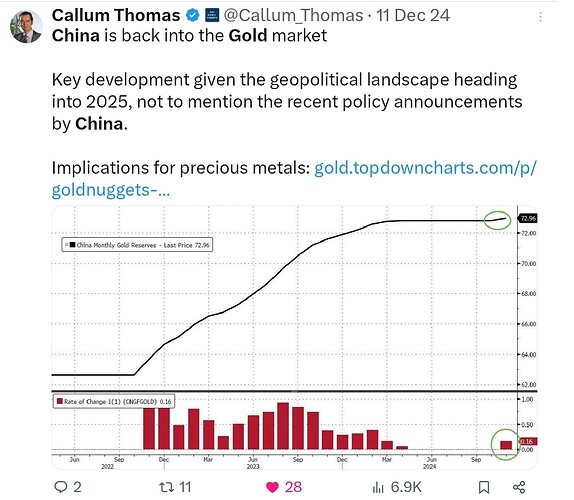The height and width of the screenshot is (500, 574).
Task: Click the 6.9K views count
Action: (x=406, y=487)
